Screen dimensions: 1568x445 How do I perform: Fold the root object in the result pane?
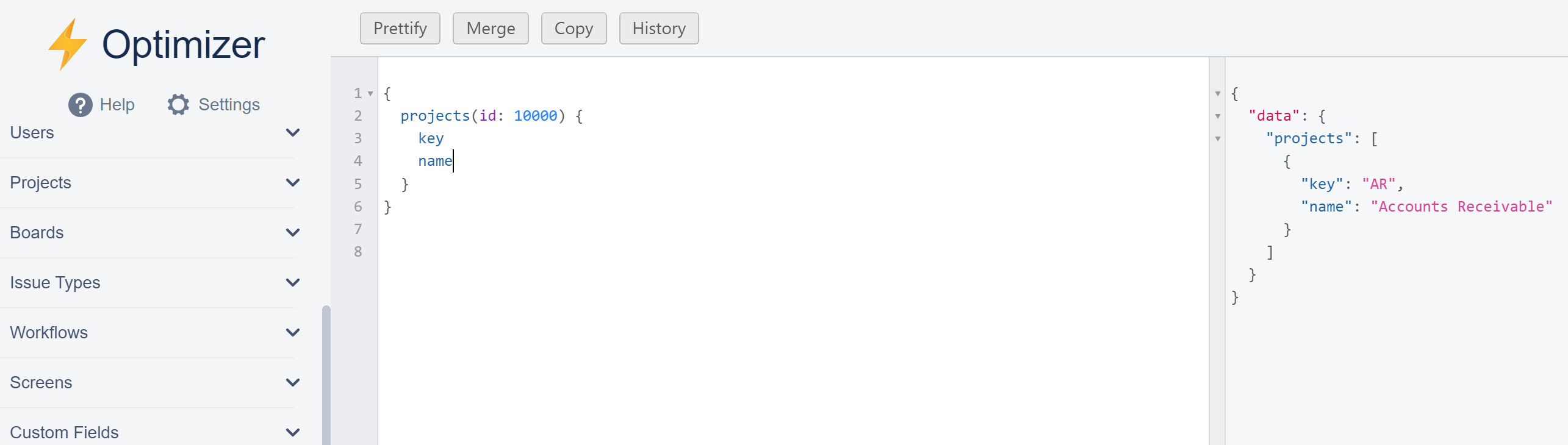(1218, 94)
